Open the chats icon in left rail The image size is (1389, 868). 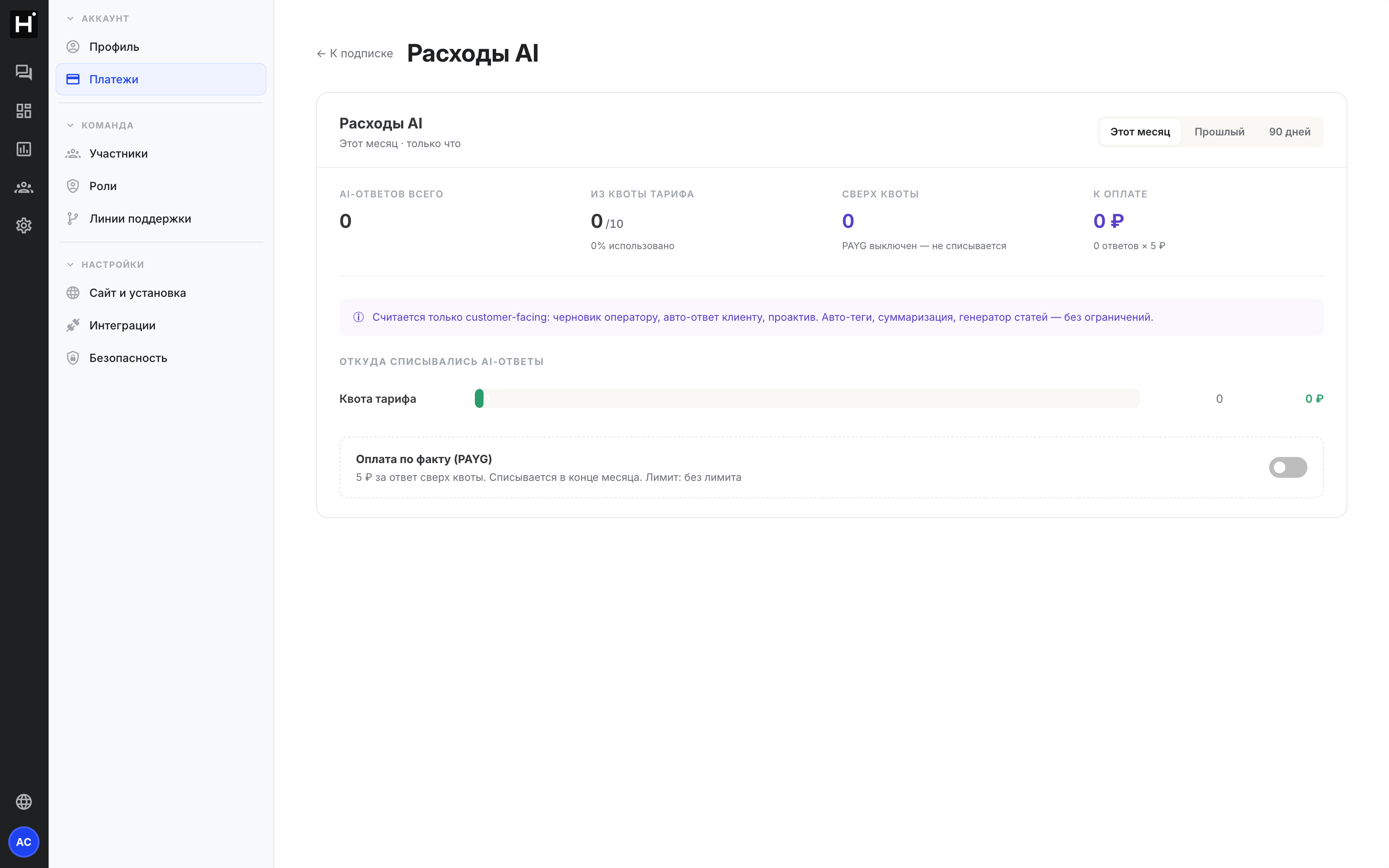pyautogui.click(x=23, y=72)
